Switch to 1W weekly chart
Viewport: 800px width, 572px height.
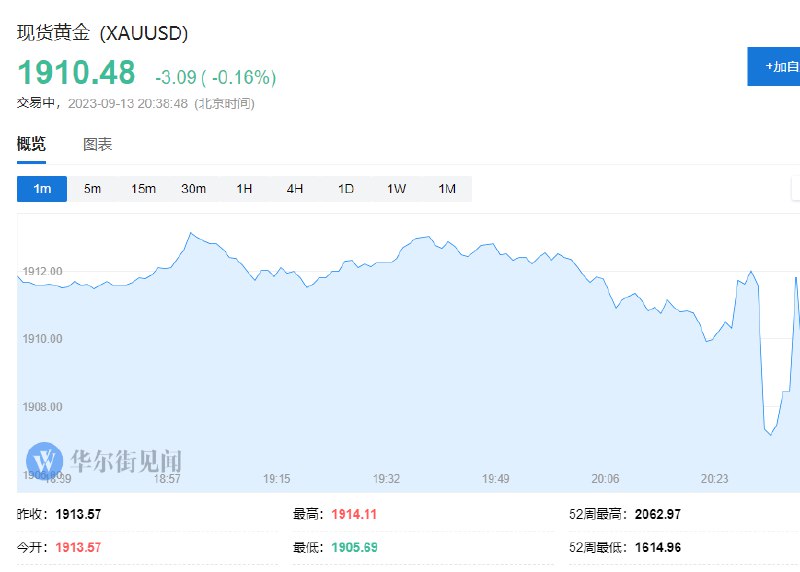396,189
